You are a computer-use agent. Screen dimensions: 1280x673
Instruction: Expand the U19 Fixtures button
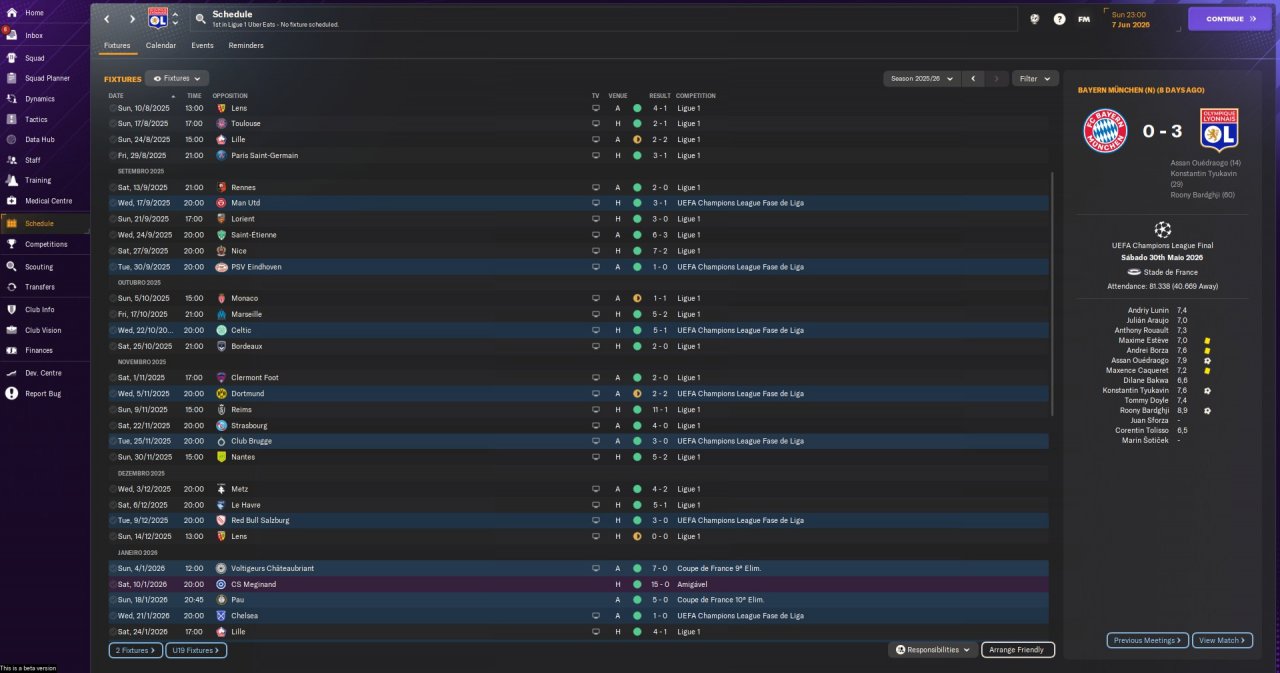coord(196,650)
